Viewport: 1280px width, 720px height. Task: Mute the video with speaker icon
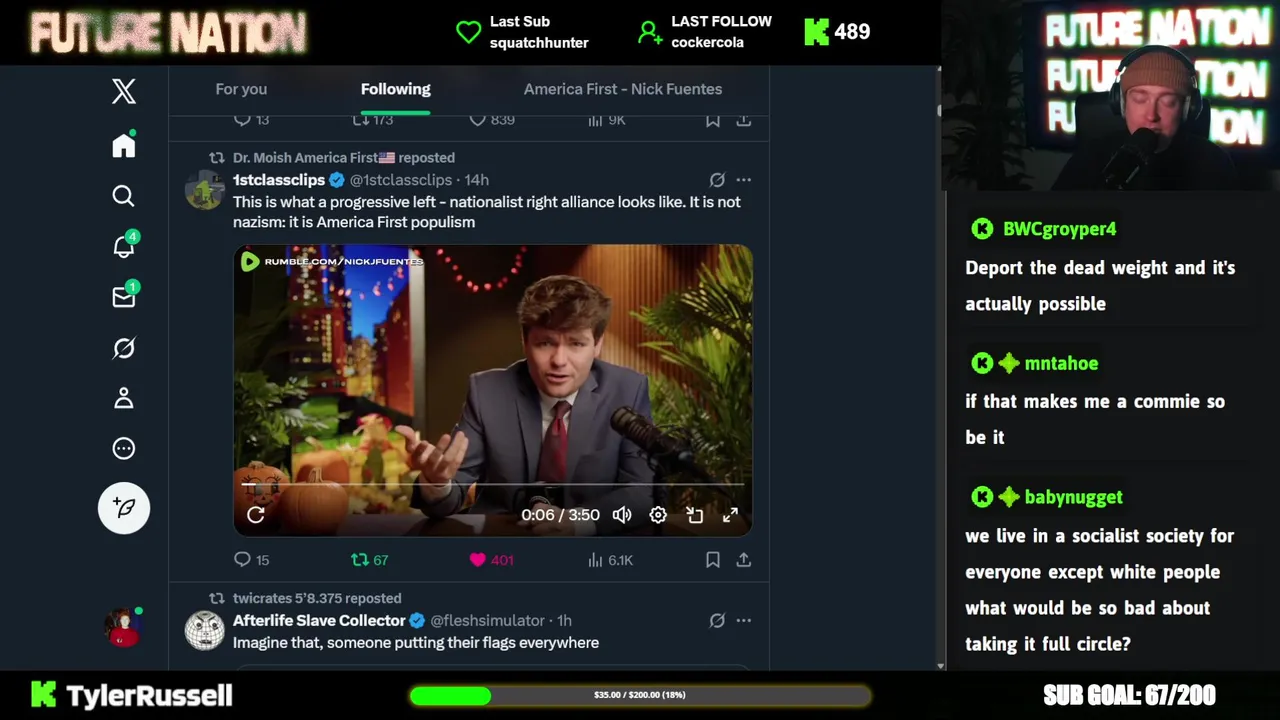[622, 515]
